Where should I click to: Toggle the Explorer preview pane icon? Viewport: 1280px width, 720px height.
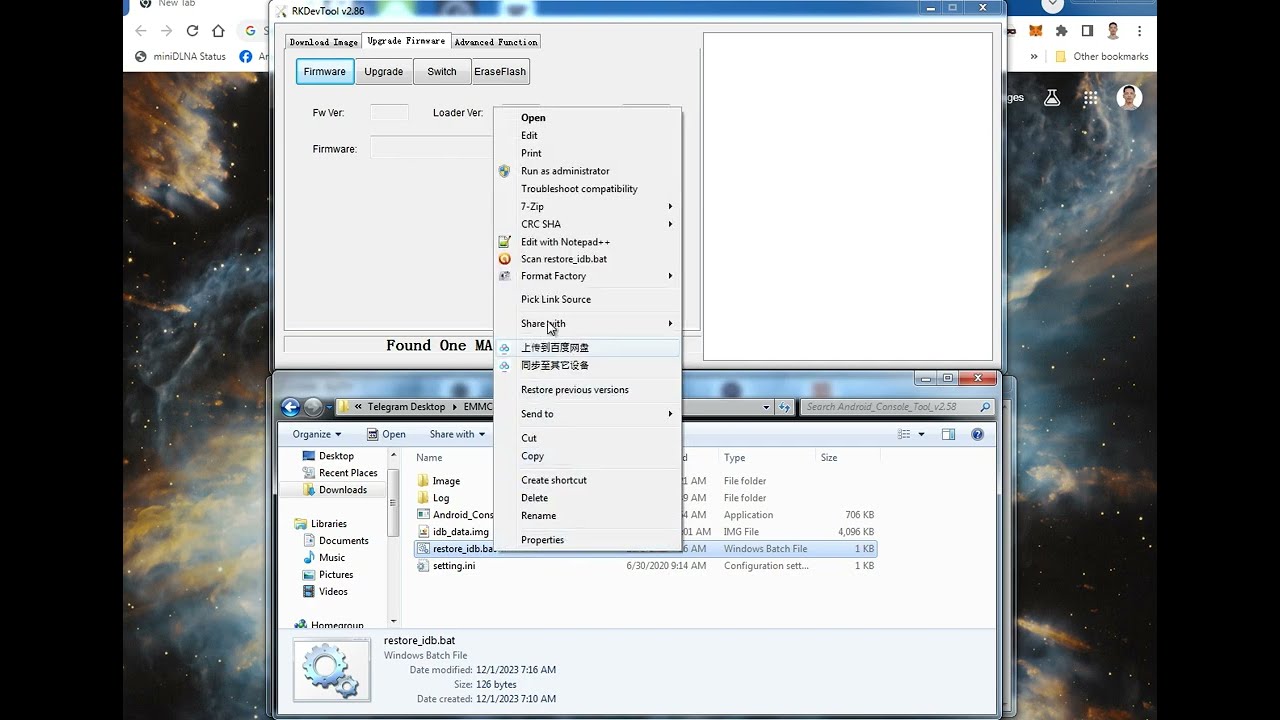pos(948,434)
